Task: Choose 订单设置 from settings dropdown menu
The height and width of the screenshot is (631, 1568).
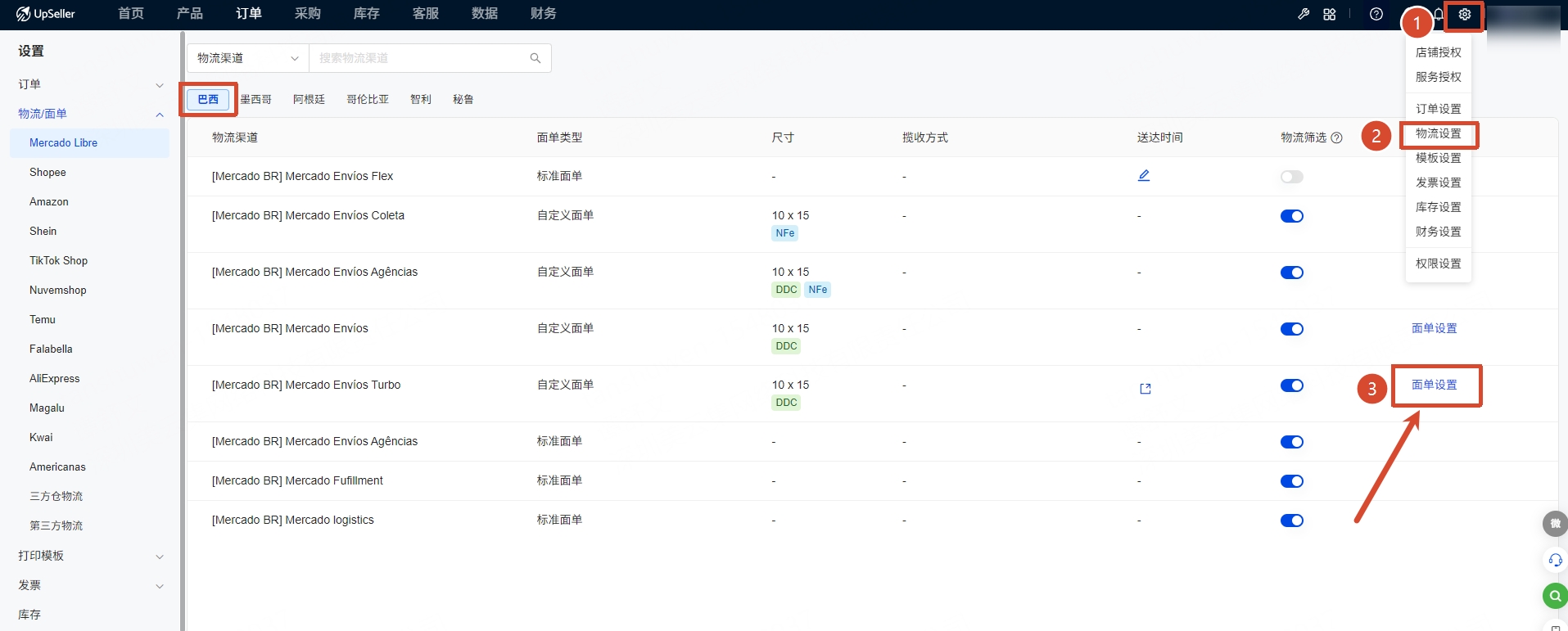Action: point(1439,109)
